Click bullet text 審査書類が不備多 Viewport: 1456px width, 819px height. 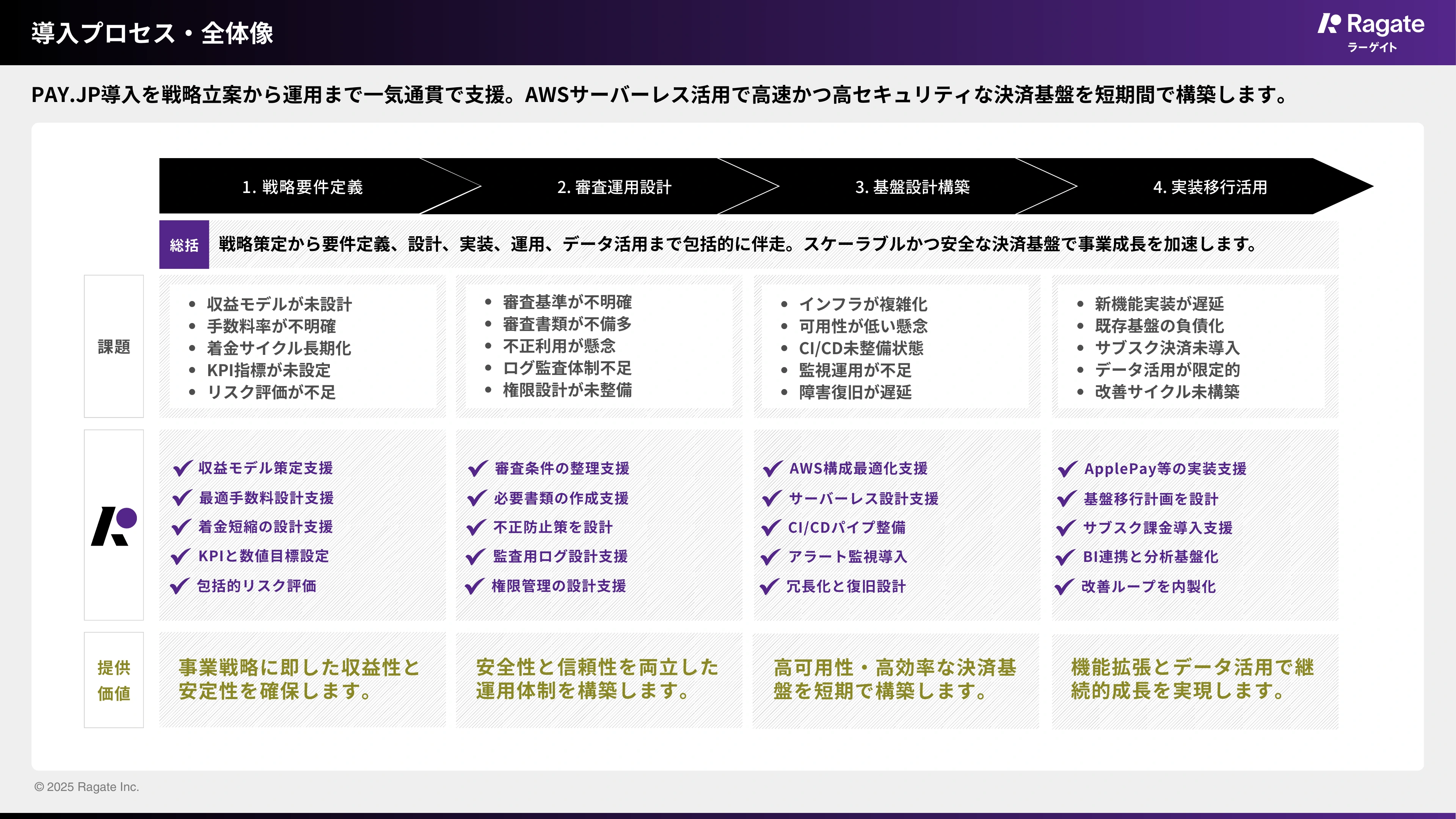tap(568, 325)
